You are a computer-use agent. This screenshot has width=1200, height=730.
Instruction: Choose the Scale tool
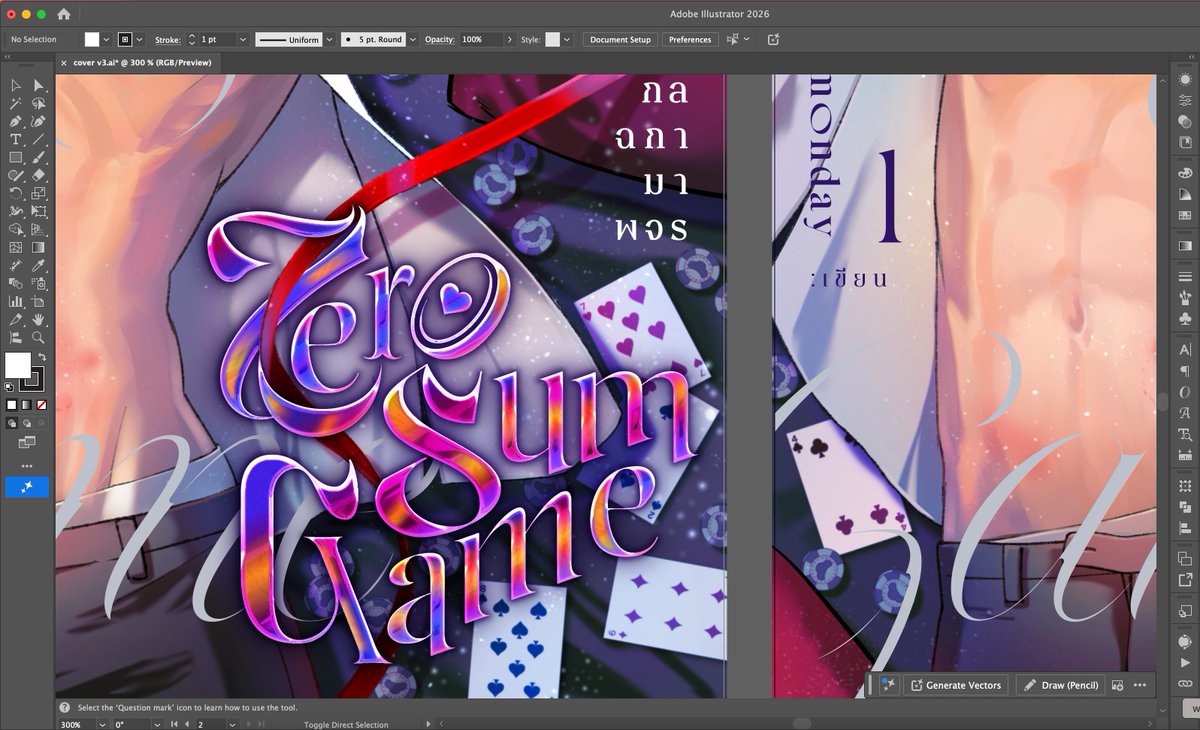click(38, 193)
